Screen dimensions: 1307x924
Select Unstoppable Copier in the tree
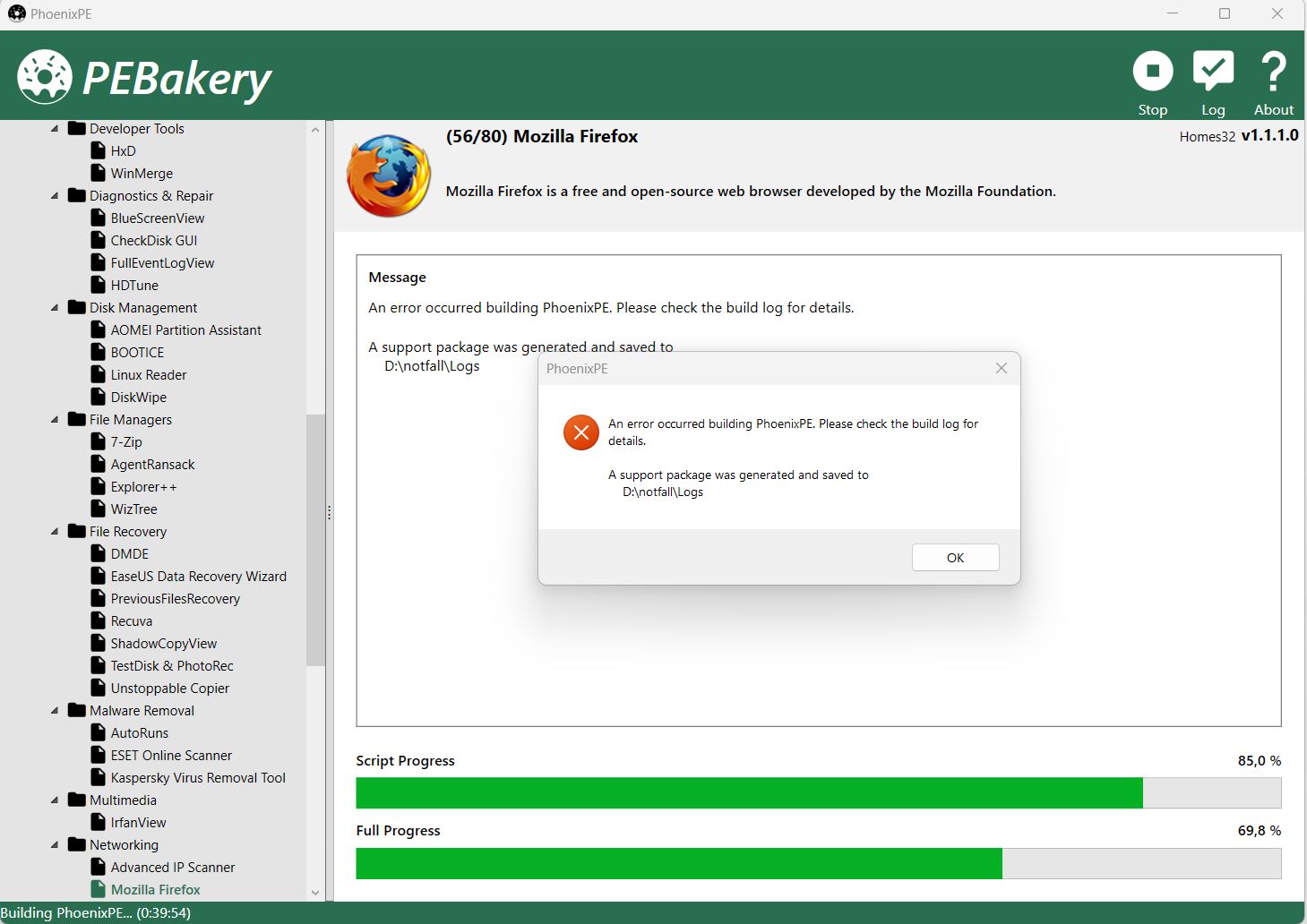click(169, 688)
